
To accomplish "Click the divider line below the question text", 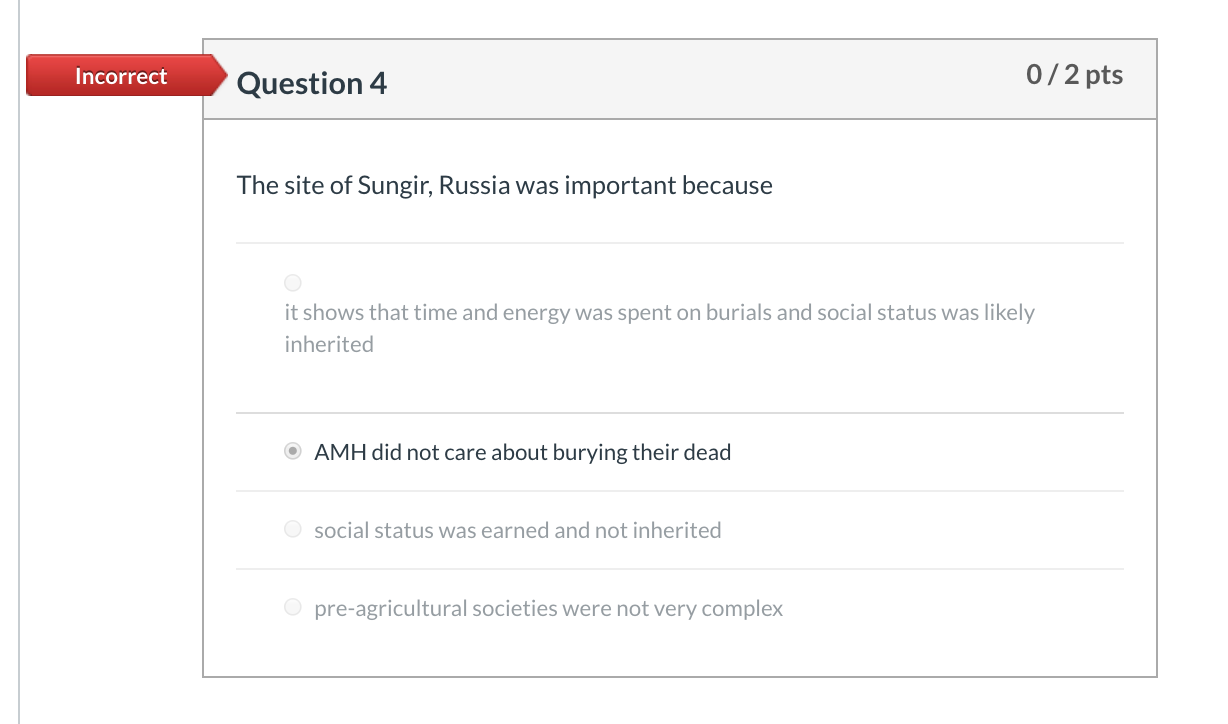I will tap(680, 240).
